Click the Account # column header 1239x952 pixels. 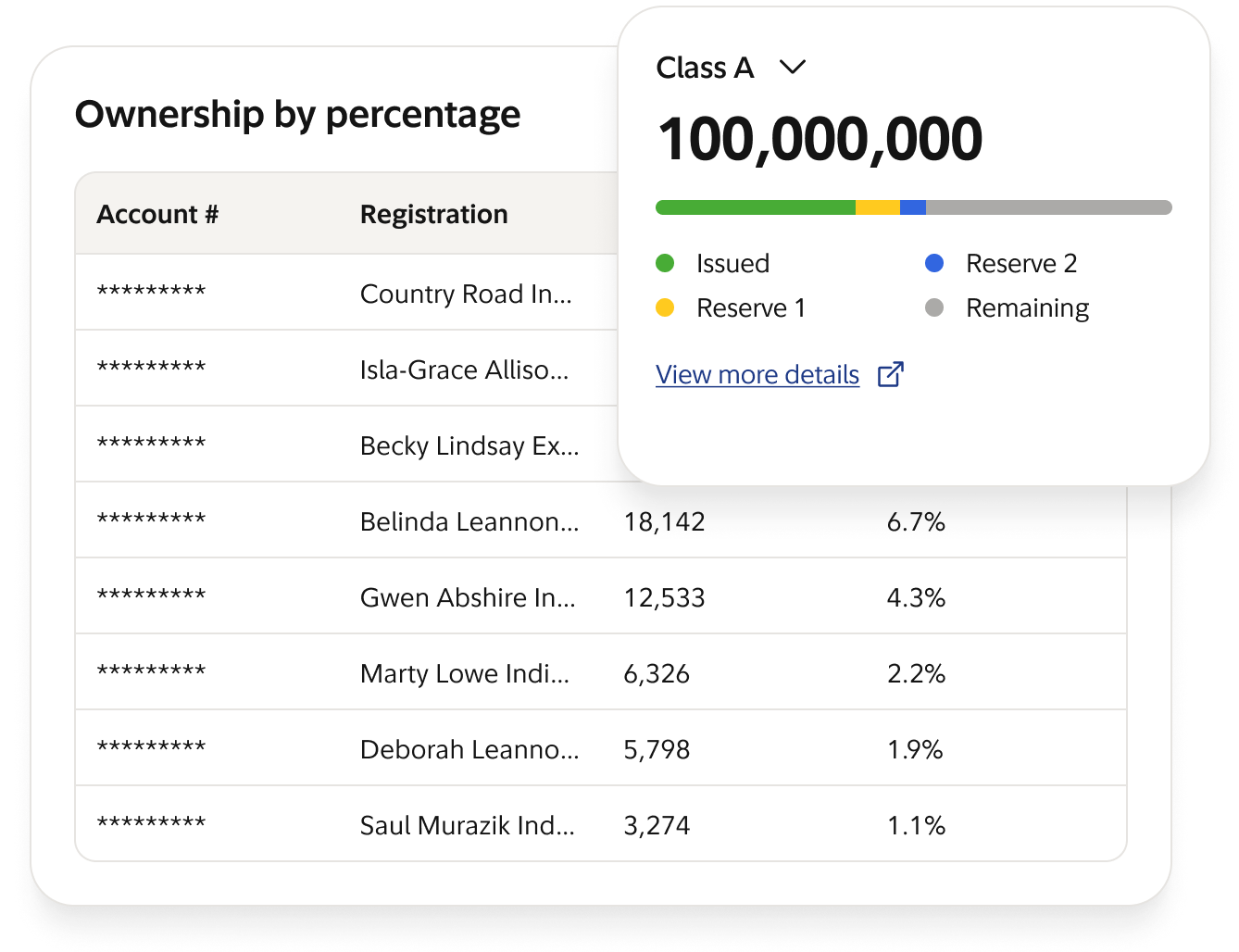click(157, 214)
